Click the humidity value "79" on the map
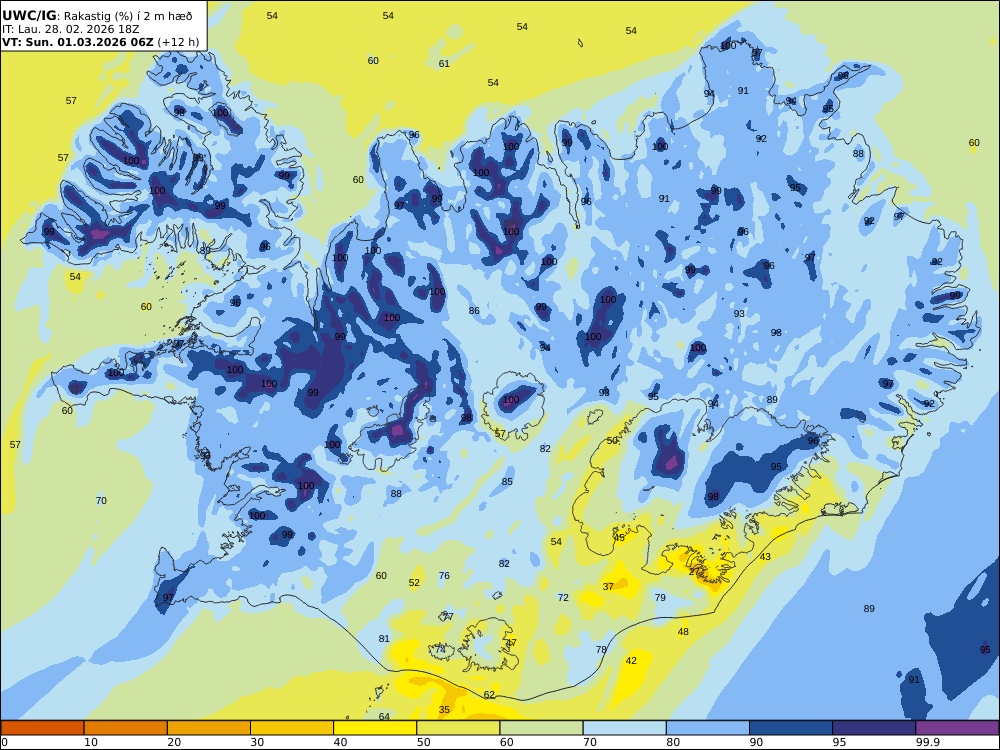Viewport: 1000px width, 750px height. 660,598
